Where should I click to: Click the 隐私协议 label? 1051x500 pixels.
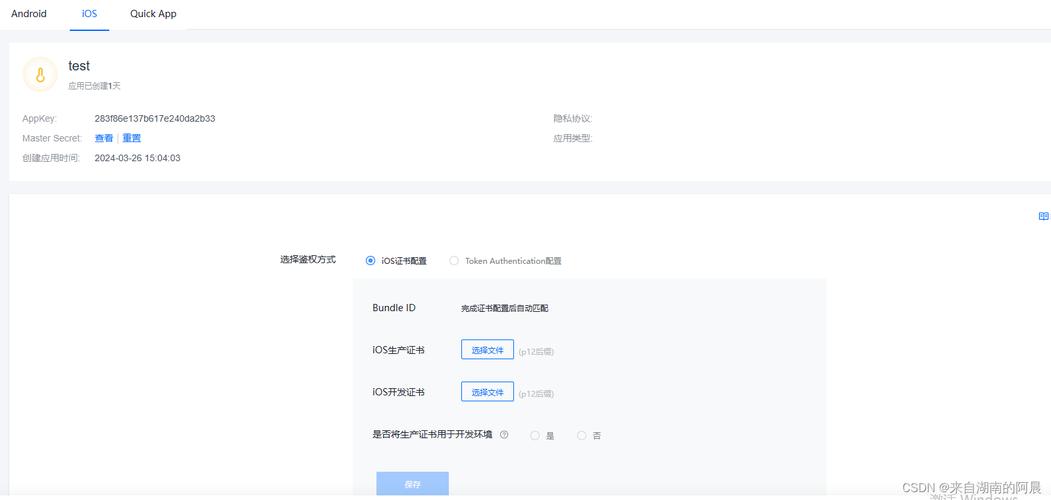pos(572,119)
